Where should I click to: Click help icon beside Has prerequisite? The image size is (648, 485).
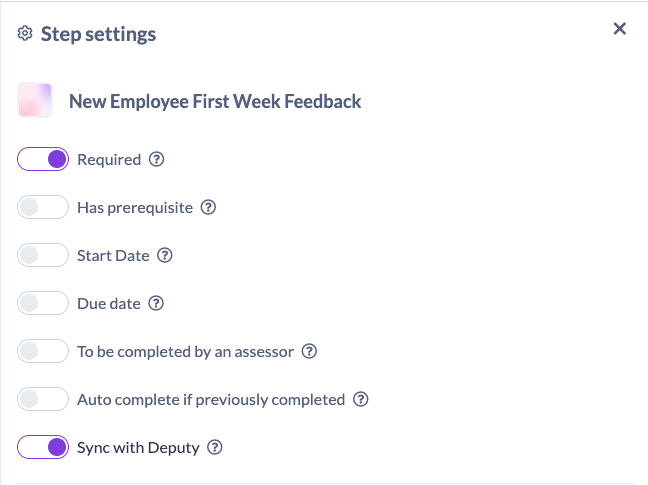click(209, 207)
